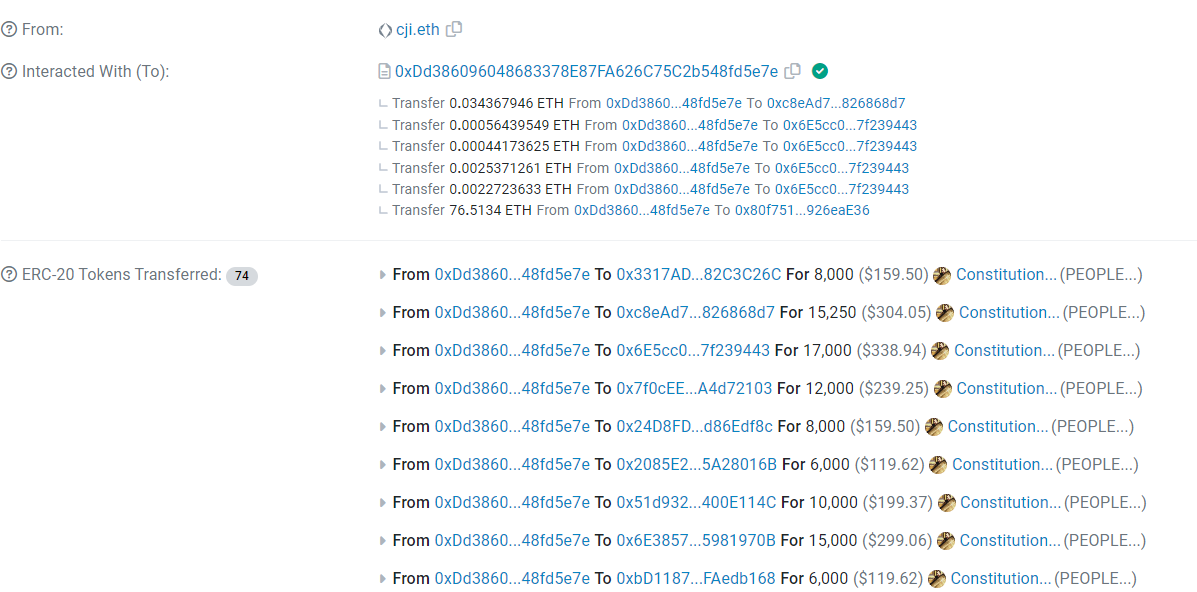The height and width of the screenshot is (592, 1197).
Task: Open contract address 0xDd386096048683378E87FA626C75C2b548fd5e7e
Action: pyautogui.click(x=586, y=71)
